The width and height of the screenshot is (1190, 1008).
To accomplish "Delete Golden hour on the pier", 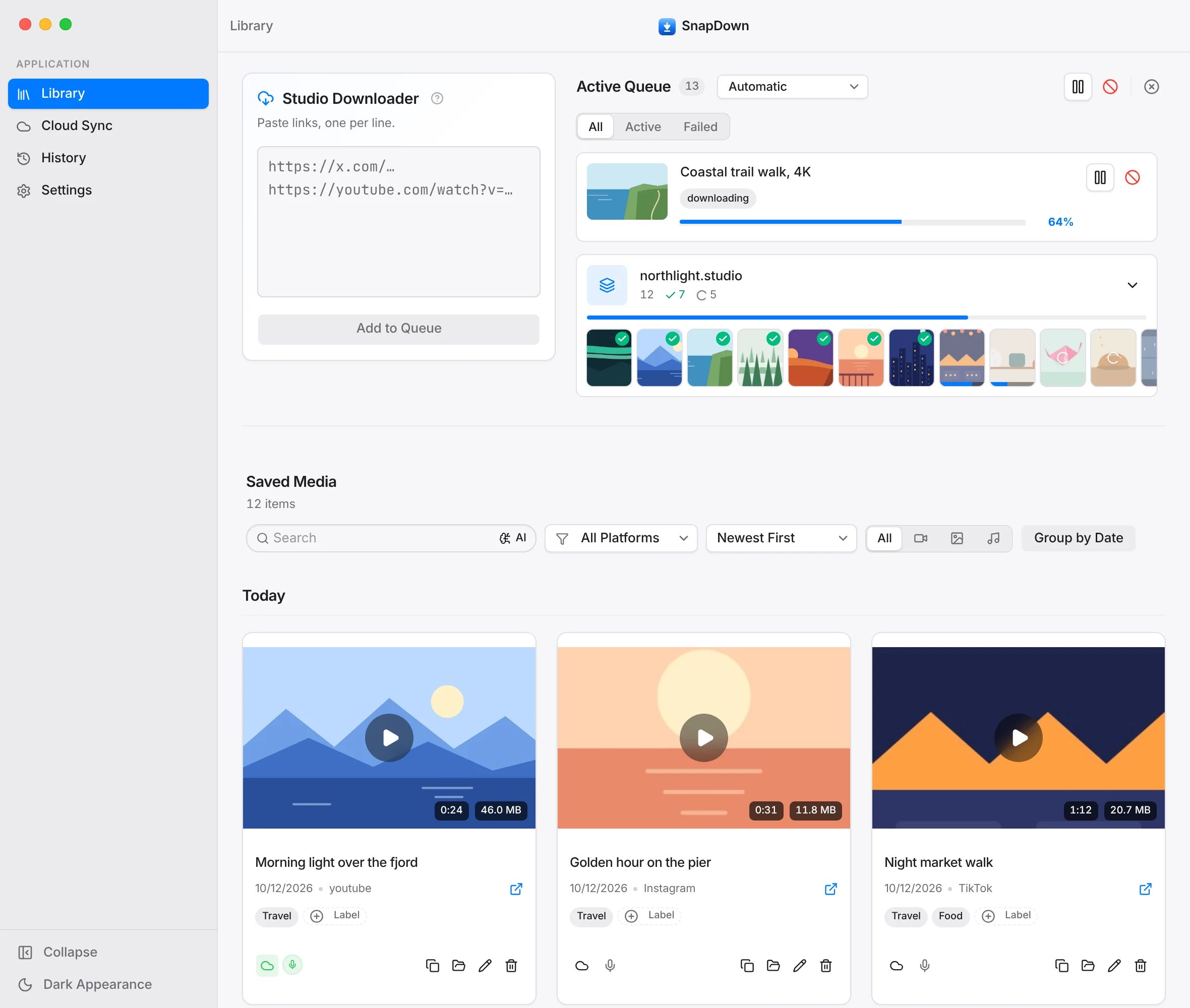I will click(x=825, y=966).
